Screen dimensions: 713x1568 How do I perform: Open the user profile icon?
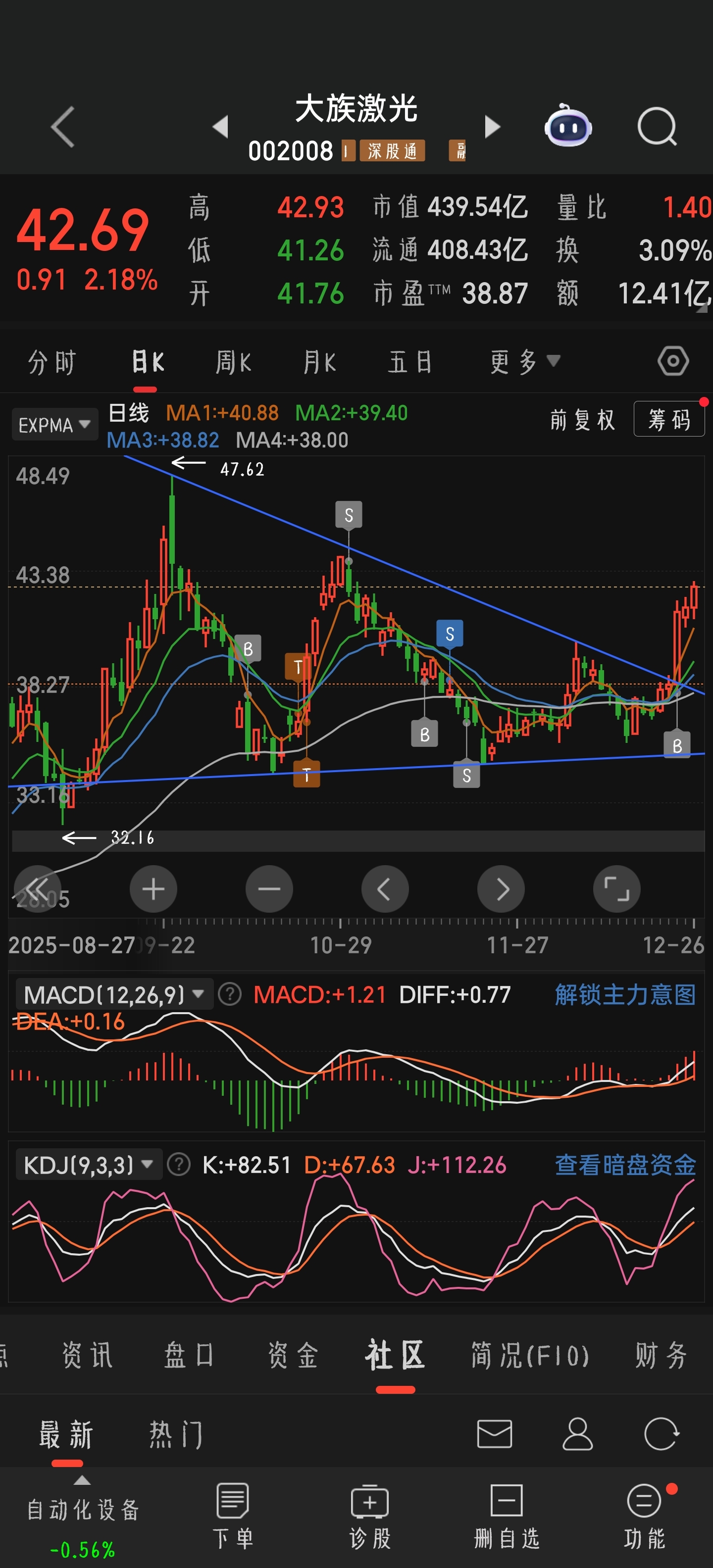pyautogui.click(x=577, y=1433)
